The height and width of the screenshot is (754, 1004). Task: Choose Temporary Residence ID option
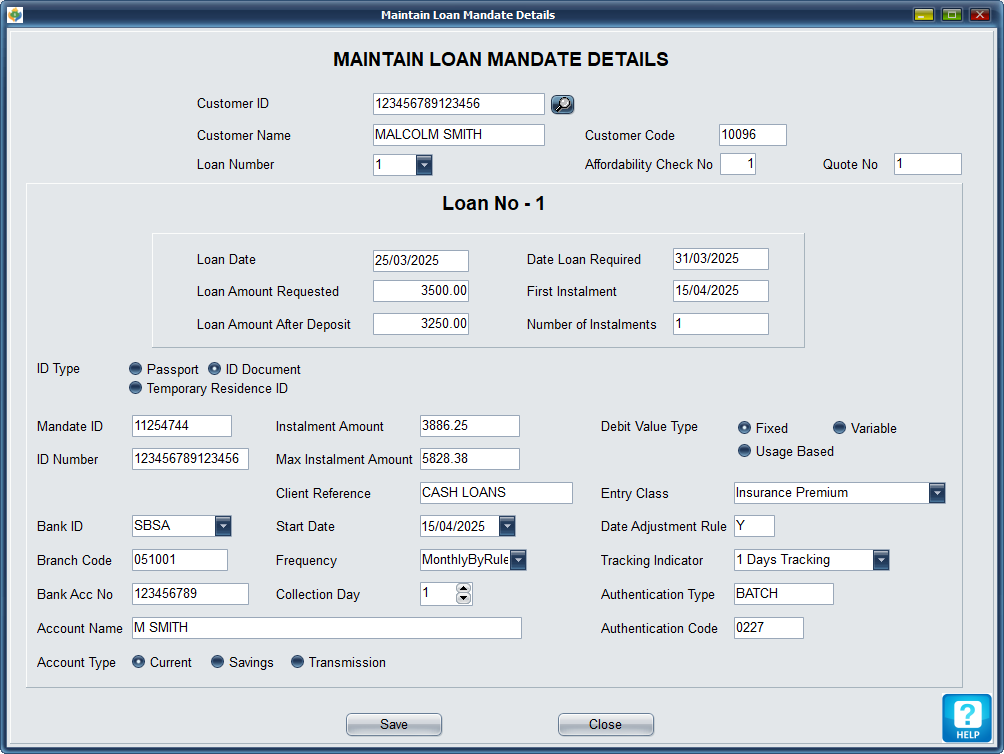point(135,388)
